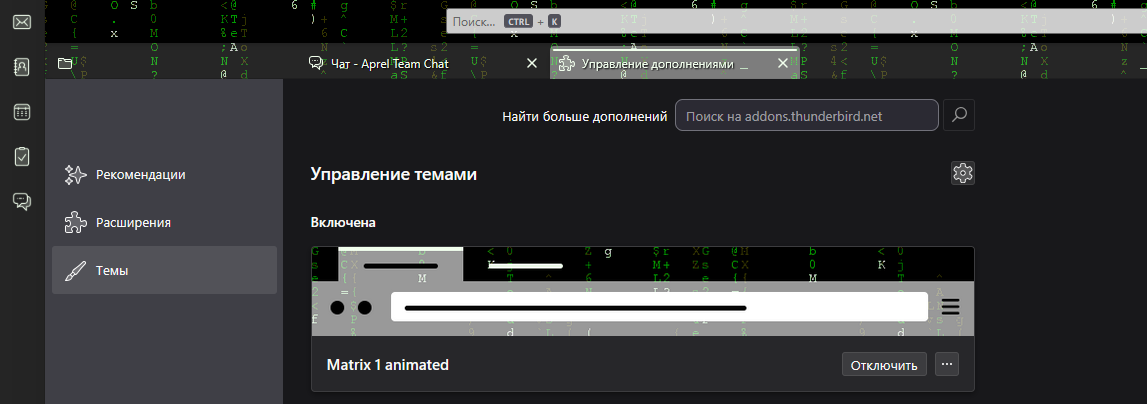Focus the global Поиск… search bar
1147x404 pixels.
click(x=797, y=21)
